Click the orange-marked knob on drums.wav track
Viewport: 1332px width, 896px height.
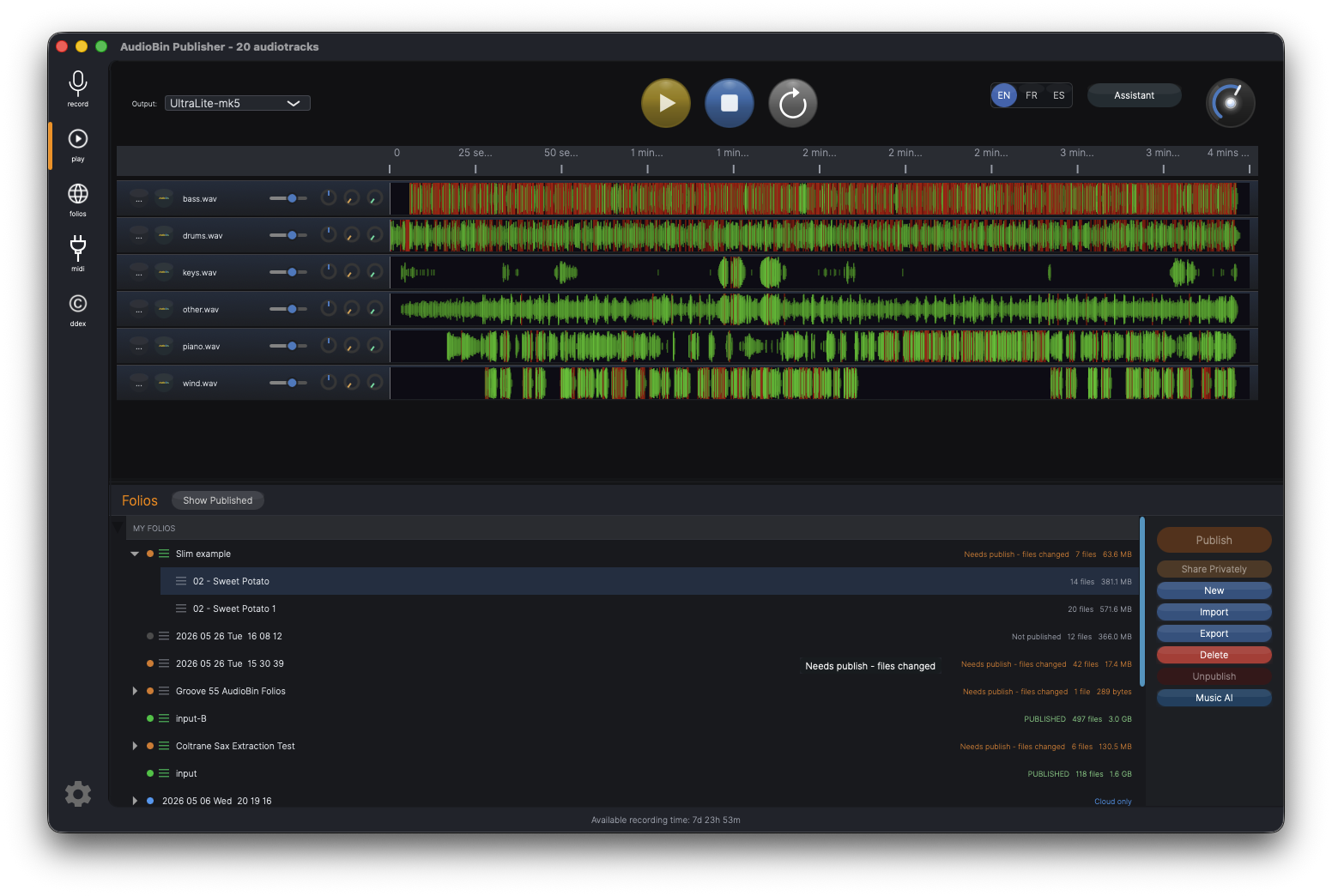tap(351, 234)
